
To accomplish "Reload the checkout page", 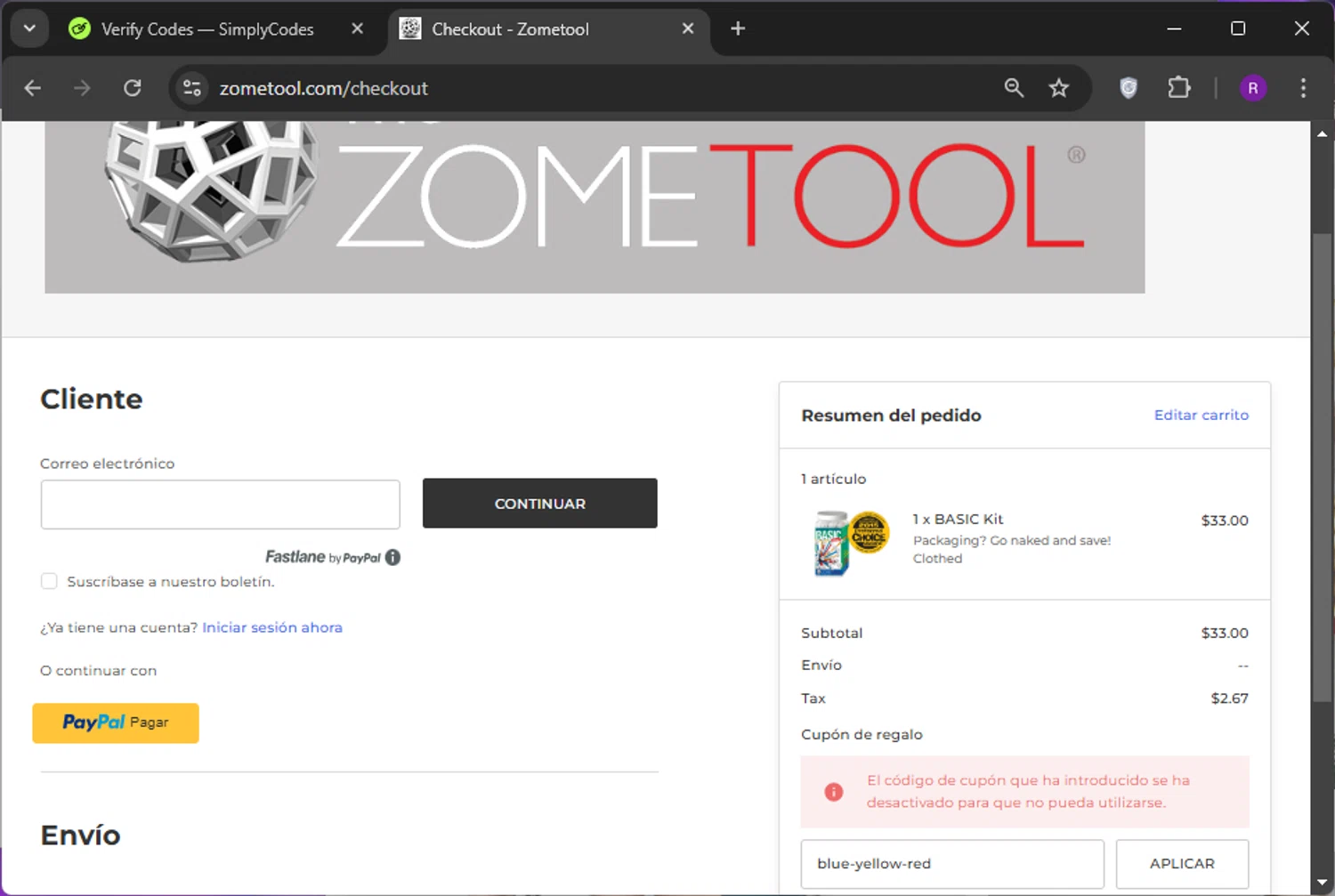I will point(133,88).
